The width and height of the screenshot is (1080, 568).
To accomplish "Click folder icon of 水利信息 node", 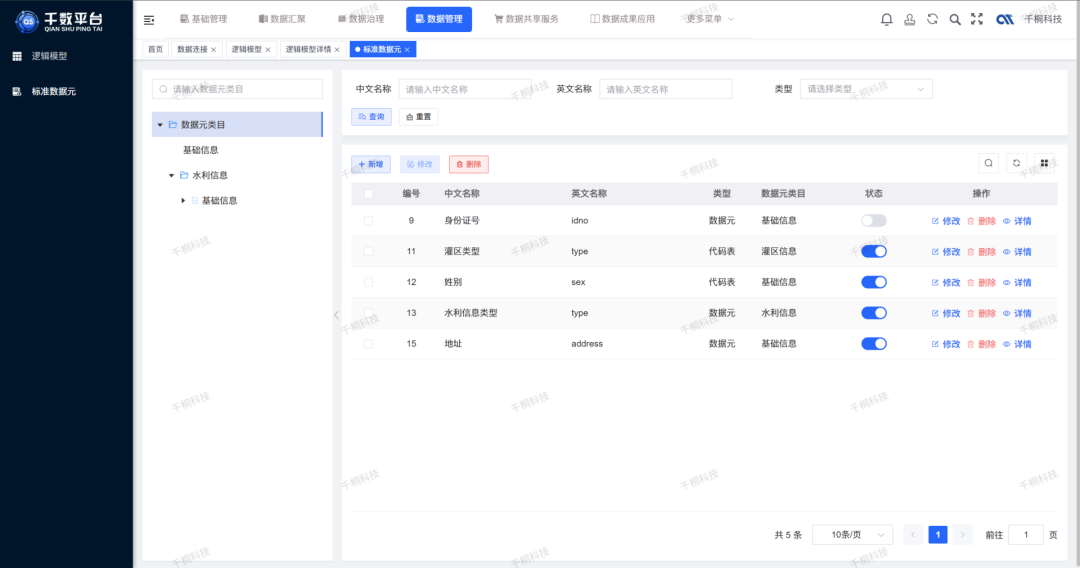I will [184, 176].
